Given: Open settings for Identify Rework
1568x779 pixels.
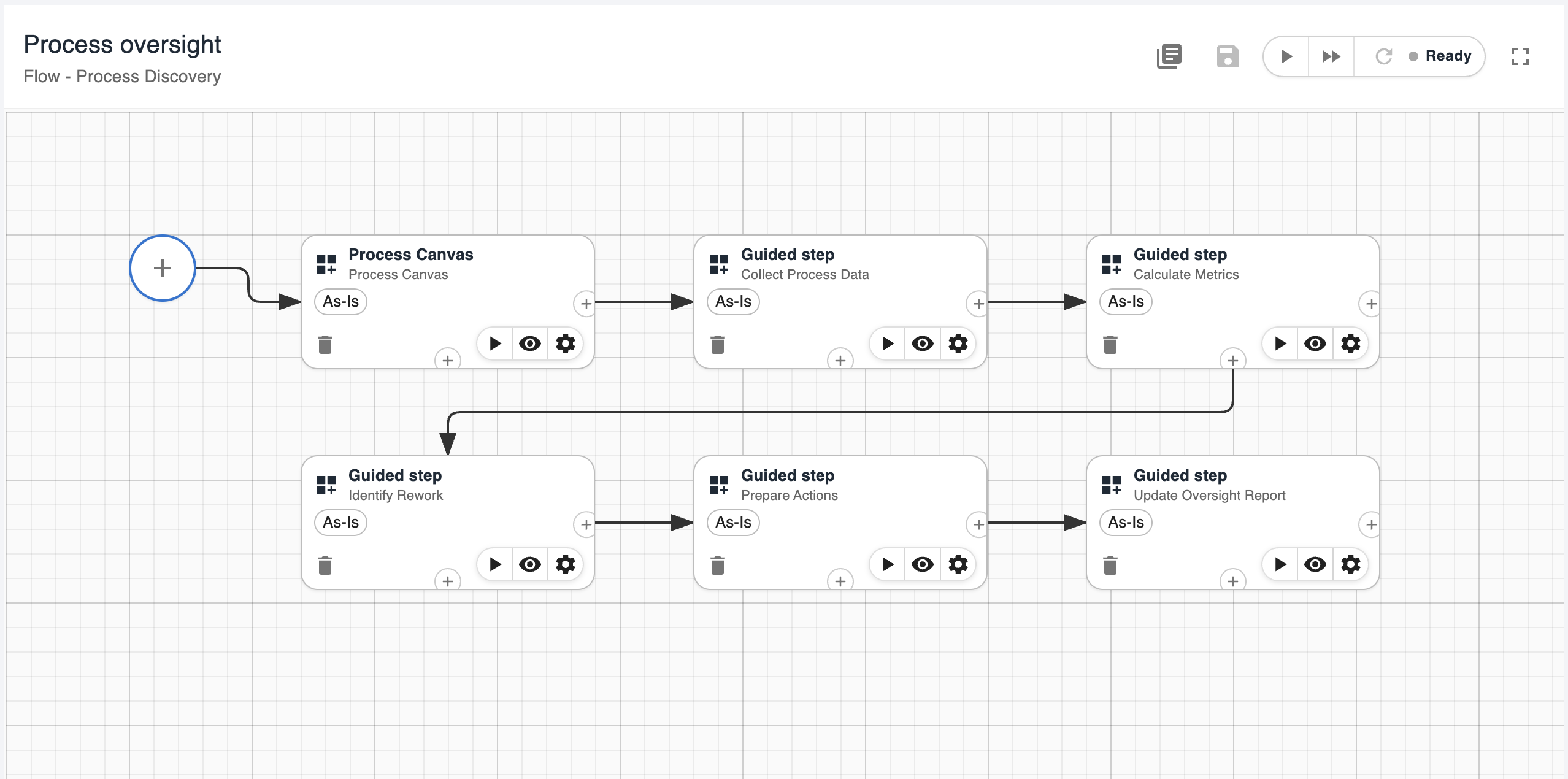Looking at the screenshot, I should pyautogui.click(x=566, y=564).
